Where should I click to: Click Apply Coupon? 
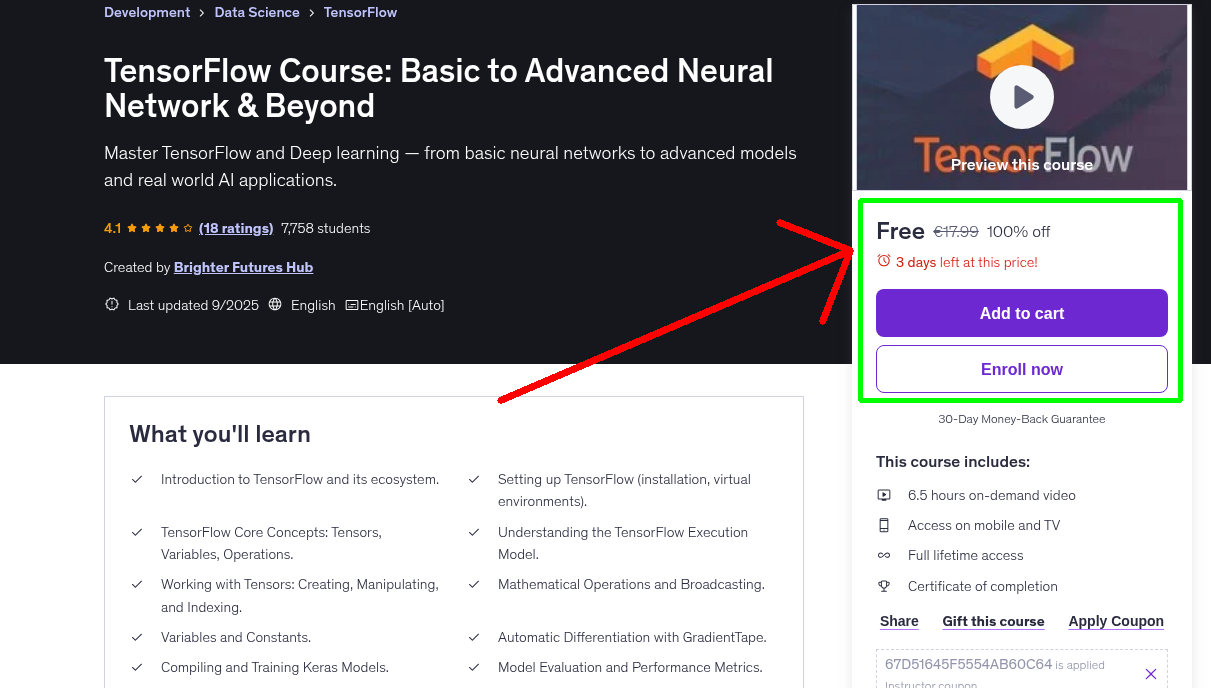pyautogui.click(x=1115, y=621)
